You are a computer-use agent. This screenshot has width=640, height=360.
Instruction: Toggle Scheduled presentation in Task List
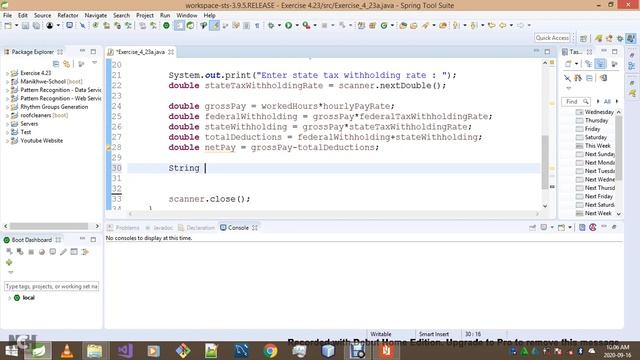[600, 64]
